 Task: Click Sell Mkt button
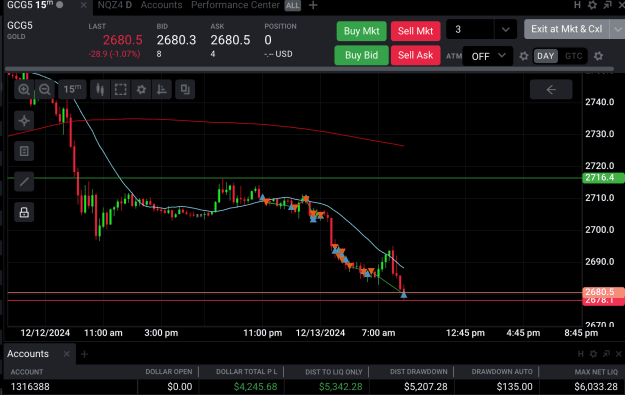click(415, 31)
